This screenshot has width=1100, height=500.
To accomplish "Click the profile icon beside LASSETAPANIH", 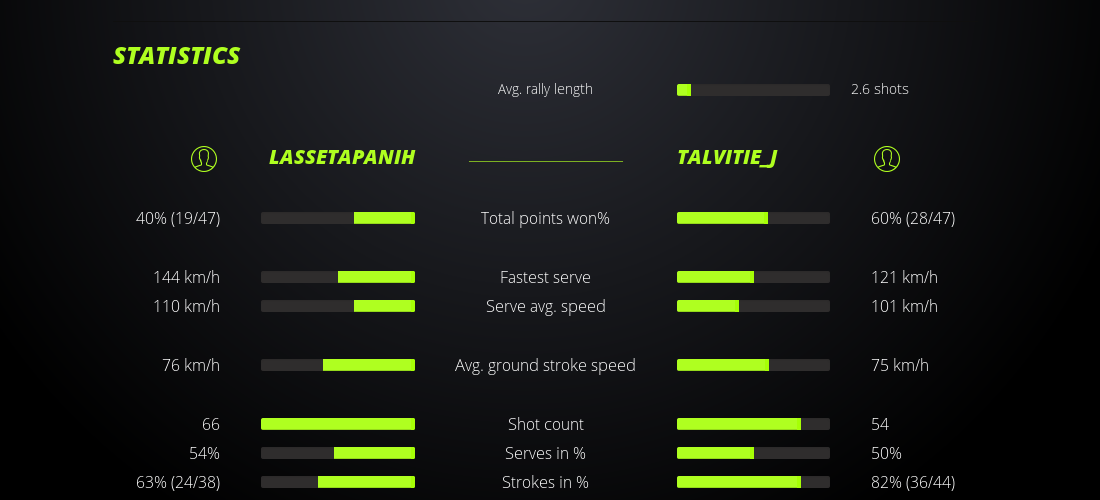I will point(204,158).
